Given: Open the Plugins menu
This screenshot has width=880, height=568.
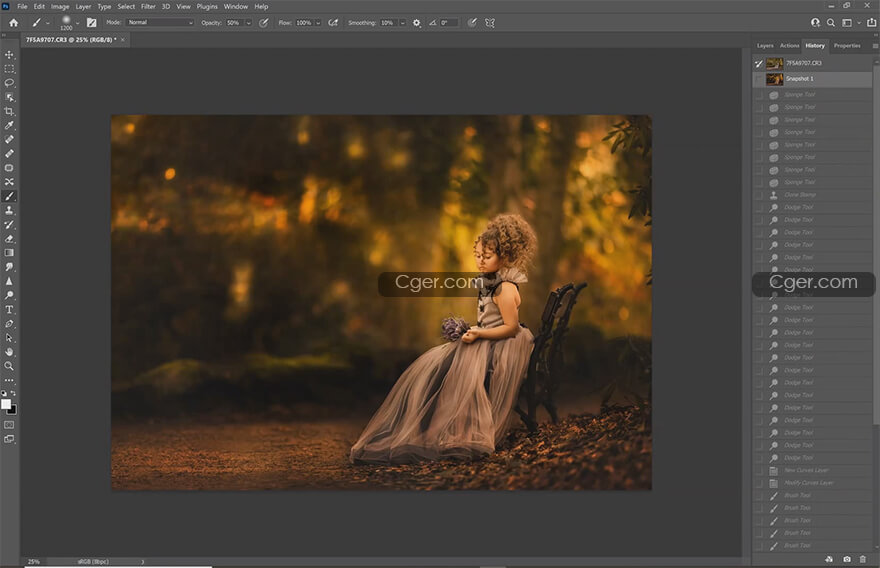Looking at the screenshot, I should click(207, 7).
